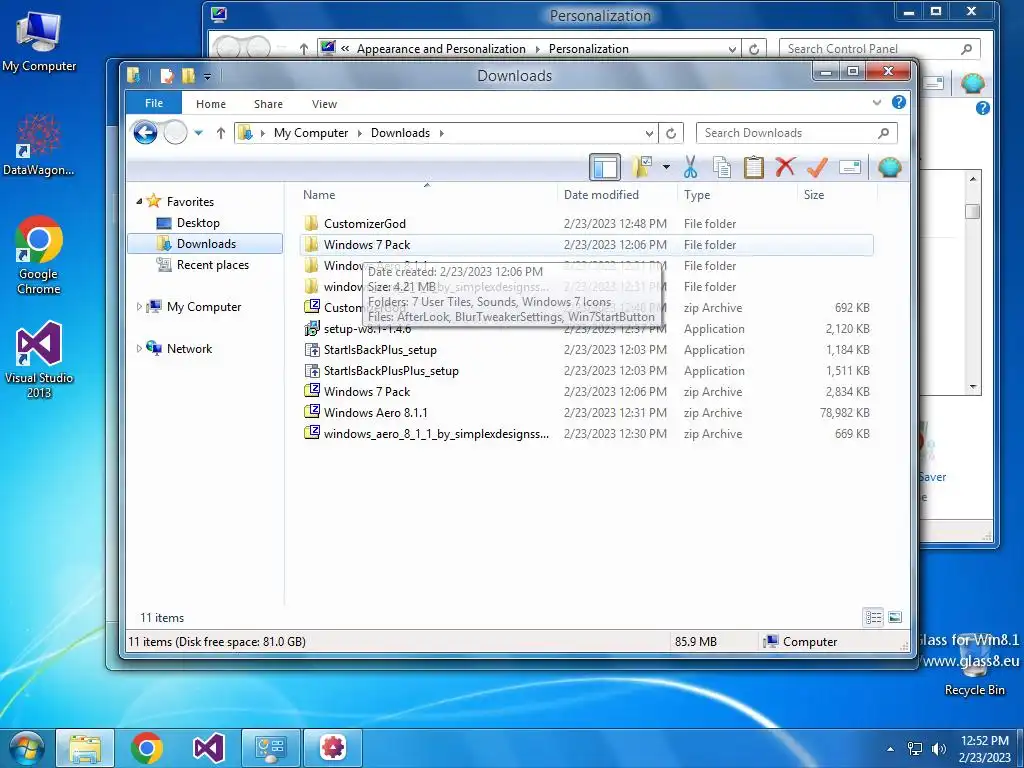
Task: Click the Paste clipboard icon
Action: (x=754, y=167)
